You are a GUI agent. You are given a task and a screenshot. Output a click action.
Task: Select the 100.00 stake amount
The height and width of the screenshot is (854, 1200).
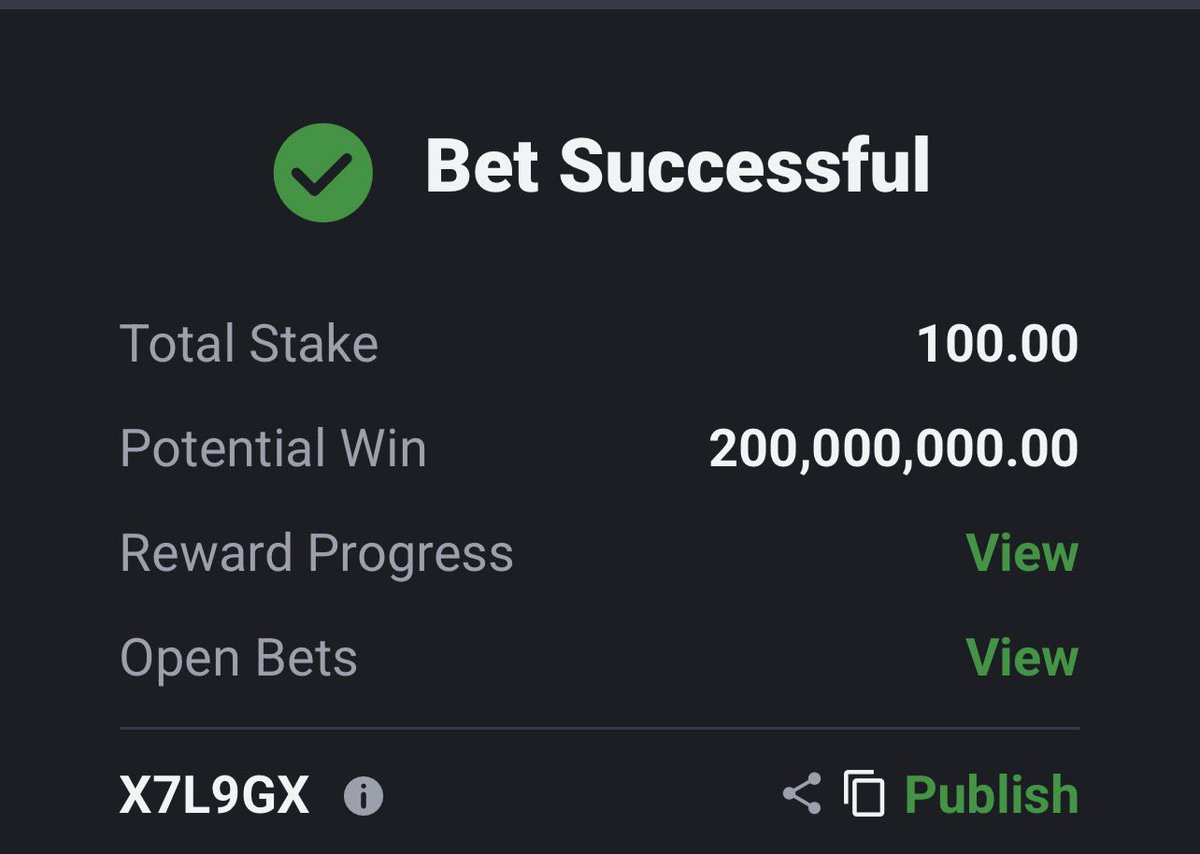point(998,345)
